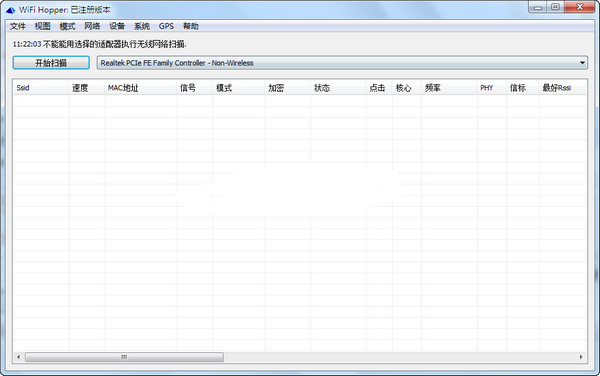This screenshot has width=600, height=376.
Task: Sort by the Ssid column header
Action: point(41,88)
